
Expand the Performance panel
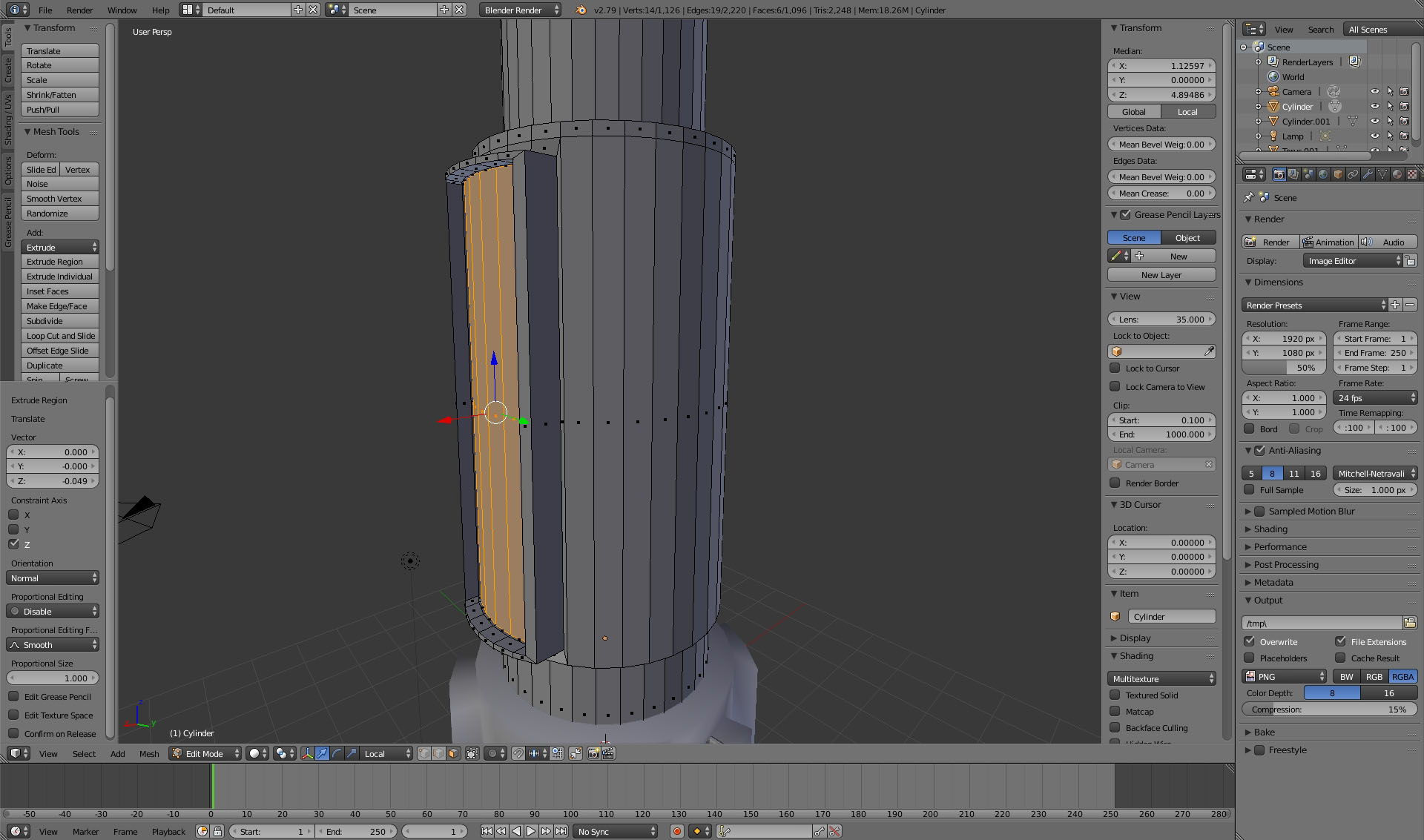pos(1280,546)
